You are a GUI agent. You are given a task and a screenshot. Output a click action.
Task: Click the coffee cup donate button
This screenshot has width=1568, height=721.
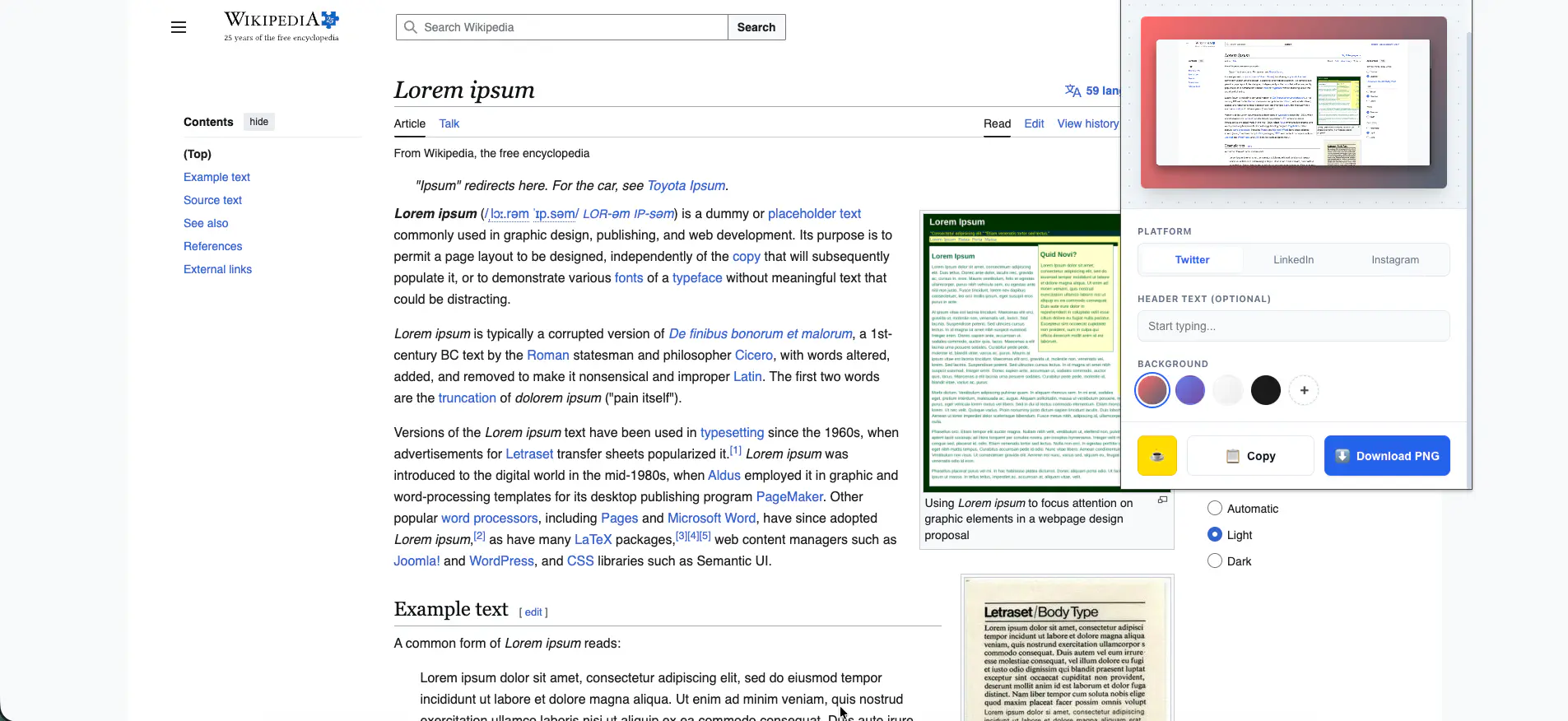1156,456
